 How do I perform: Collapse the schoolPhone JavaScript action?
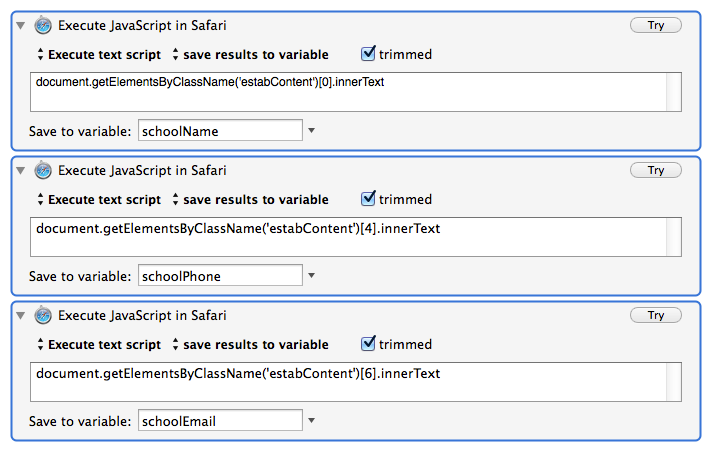pyautogui.click(x=20, y=170)
